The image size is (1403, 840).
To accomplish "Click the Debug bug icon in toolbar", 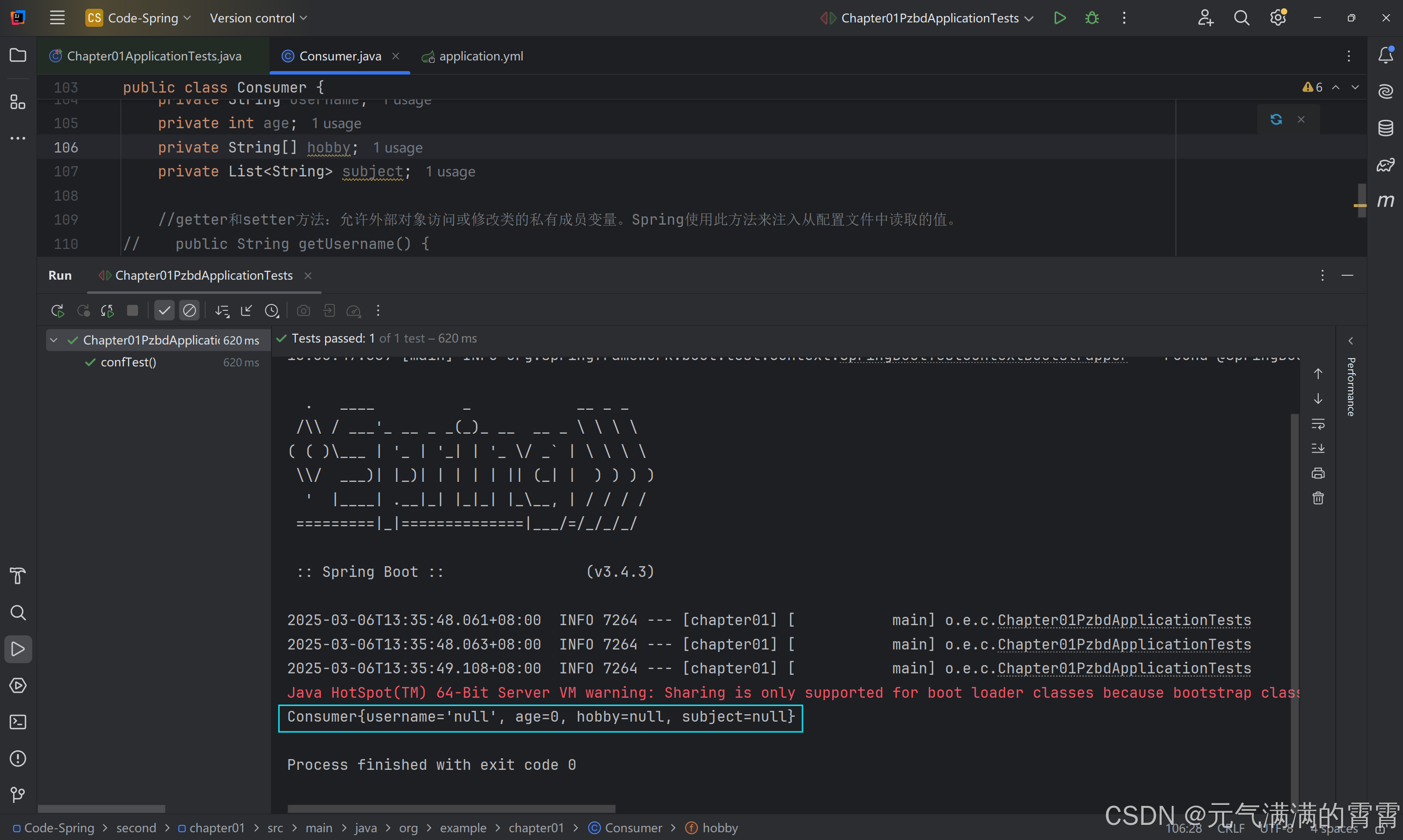I will tap(1091, 18).
